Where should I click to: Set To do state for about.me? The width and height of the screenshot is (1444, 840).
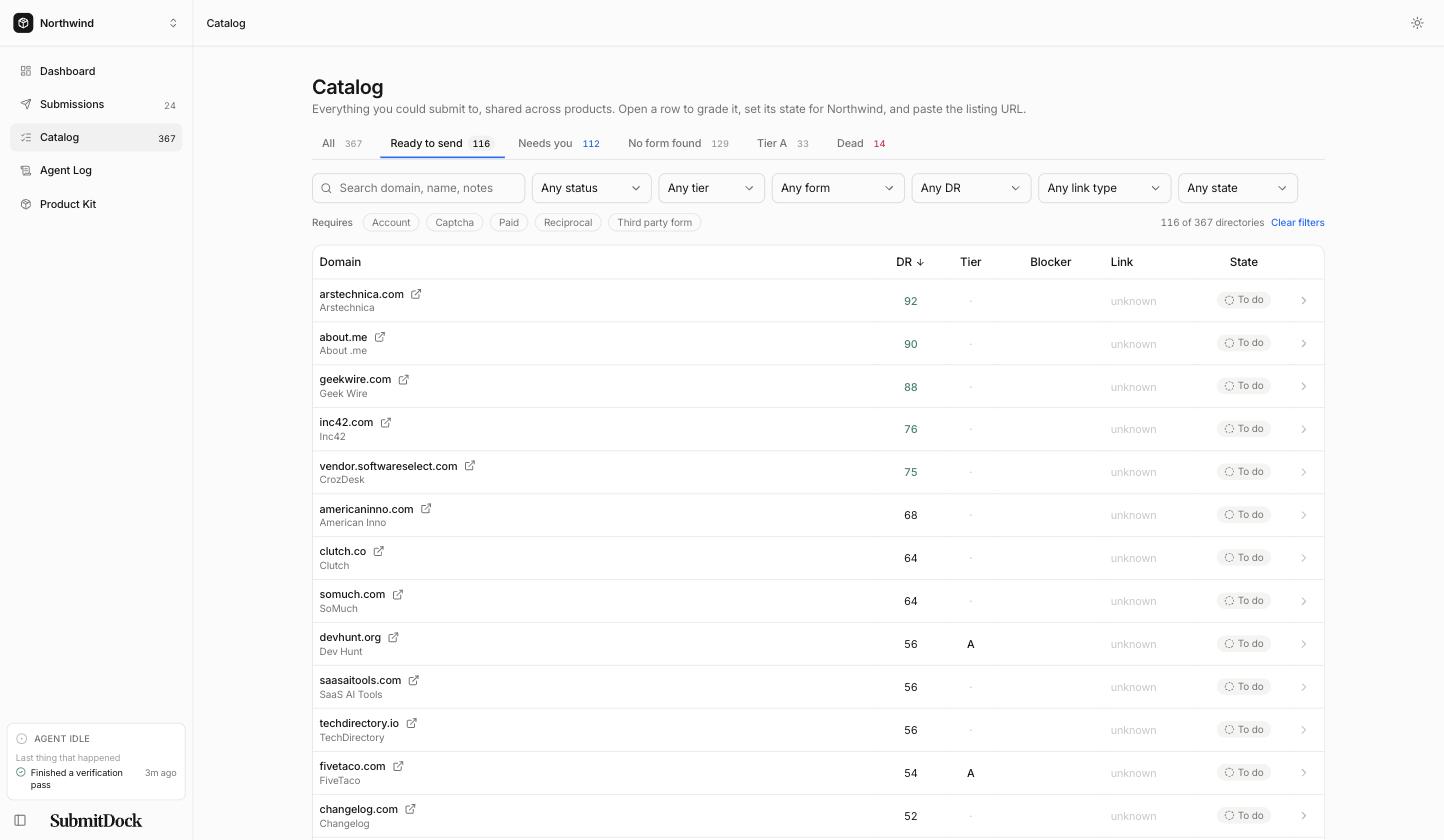tap(1244, 343)
